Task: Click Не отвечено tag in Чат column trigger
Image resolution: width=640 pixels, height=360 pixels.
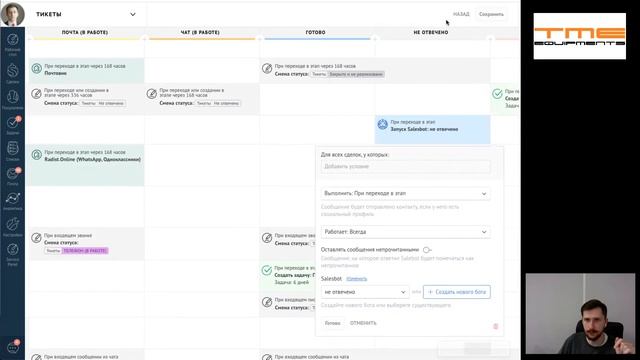Action: (227, 103)
